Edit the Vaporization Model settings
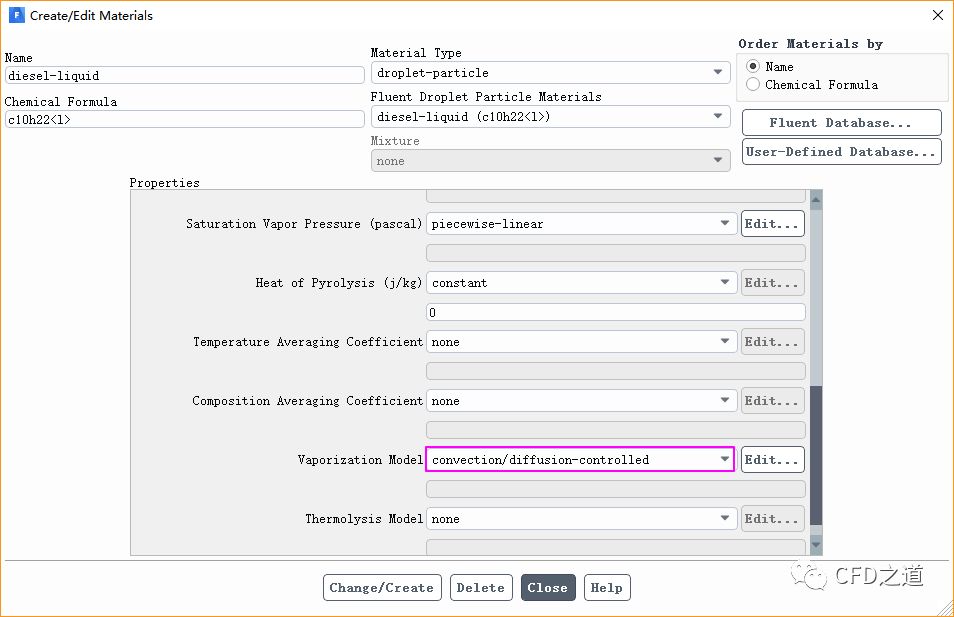 (x=772, y=460)
